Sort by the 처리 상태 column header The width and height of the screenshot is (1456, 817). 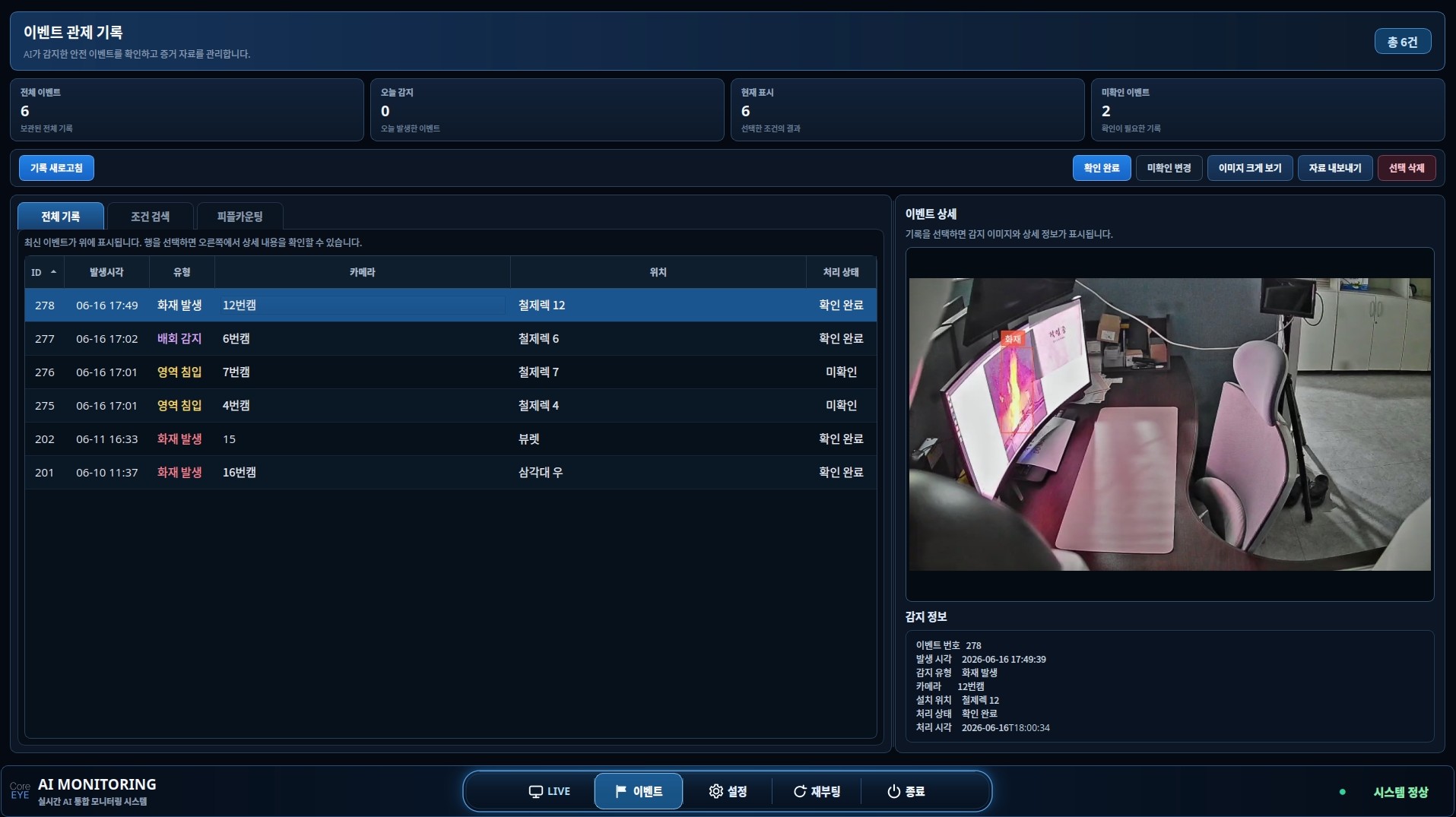coord(841,272)
